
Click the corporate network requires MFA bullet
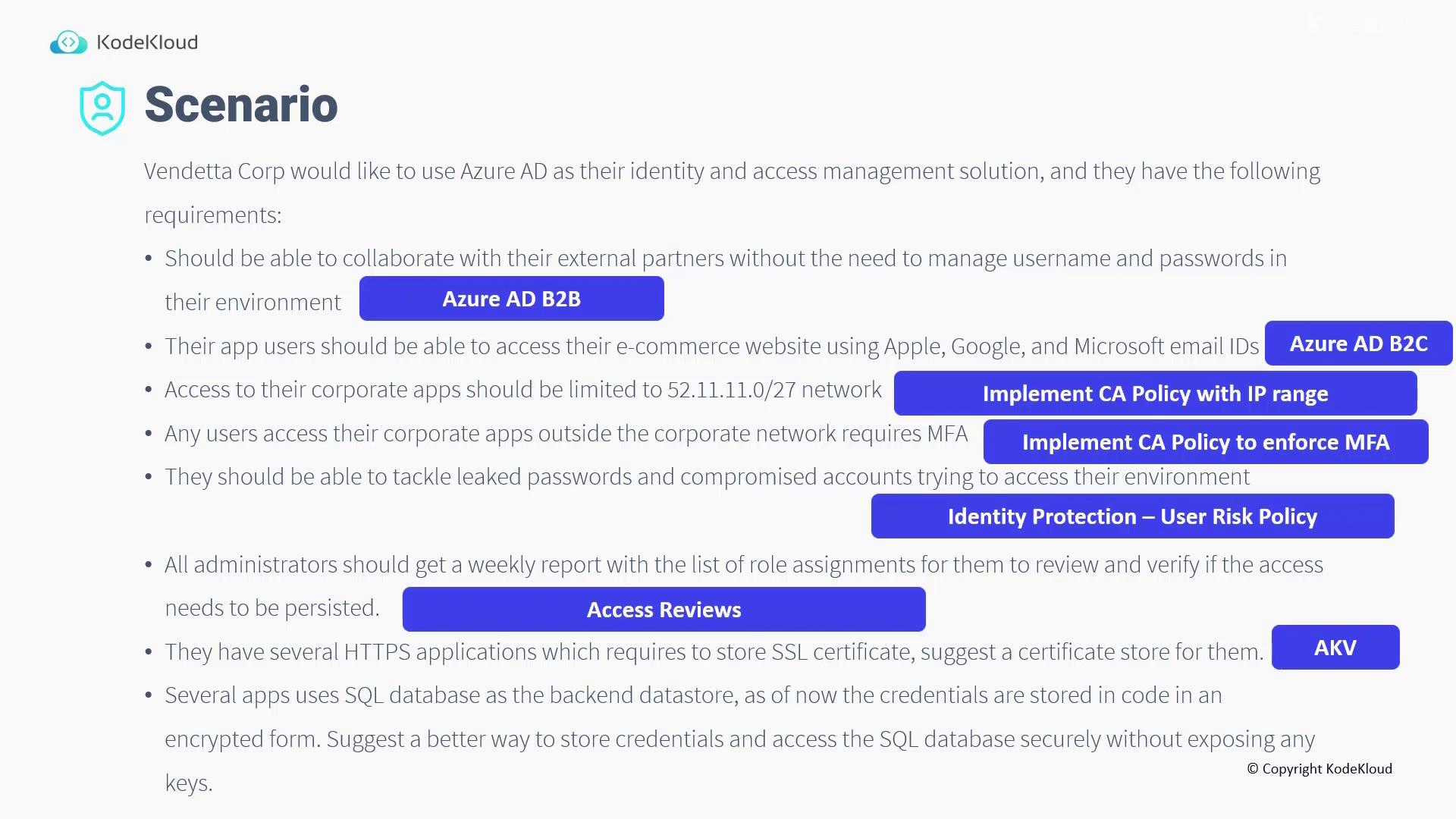566,434
